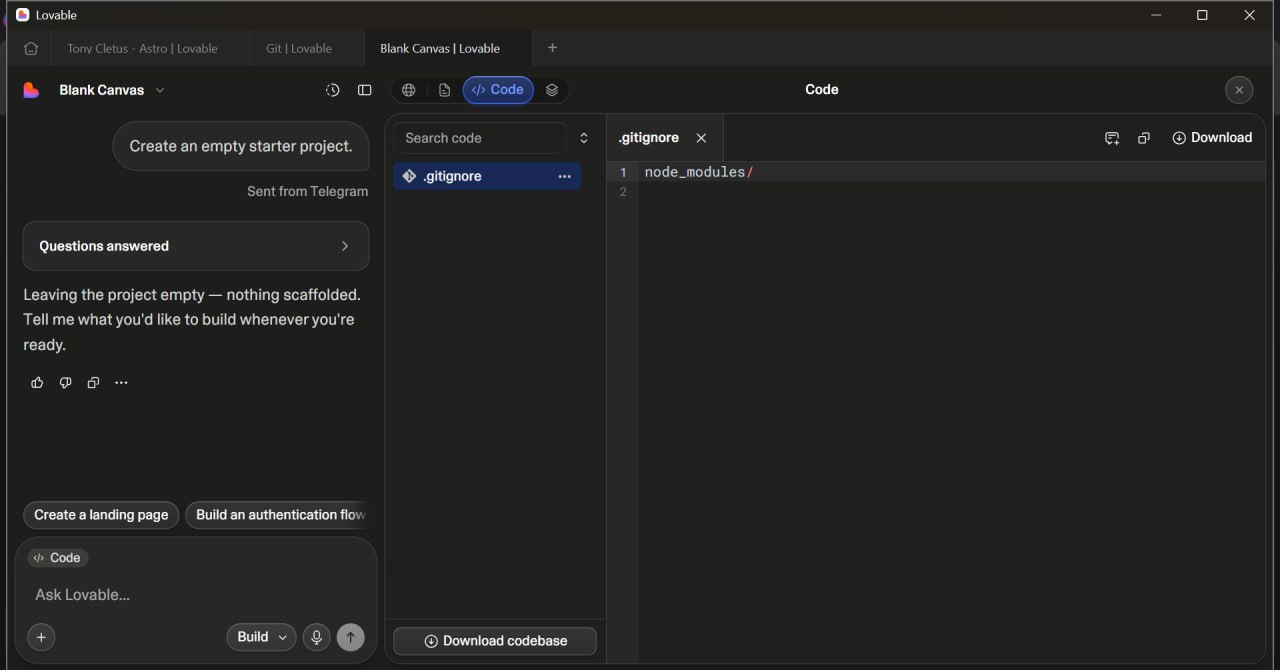This screenshot has width=1280, height=670.
Task: Minimize the Lovable window
Action: [x=1156, y=15]
